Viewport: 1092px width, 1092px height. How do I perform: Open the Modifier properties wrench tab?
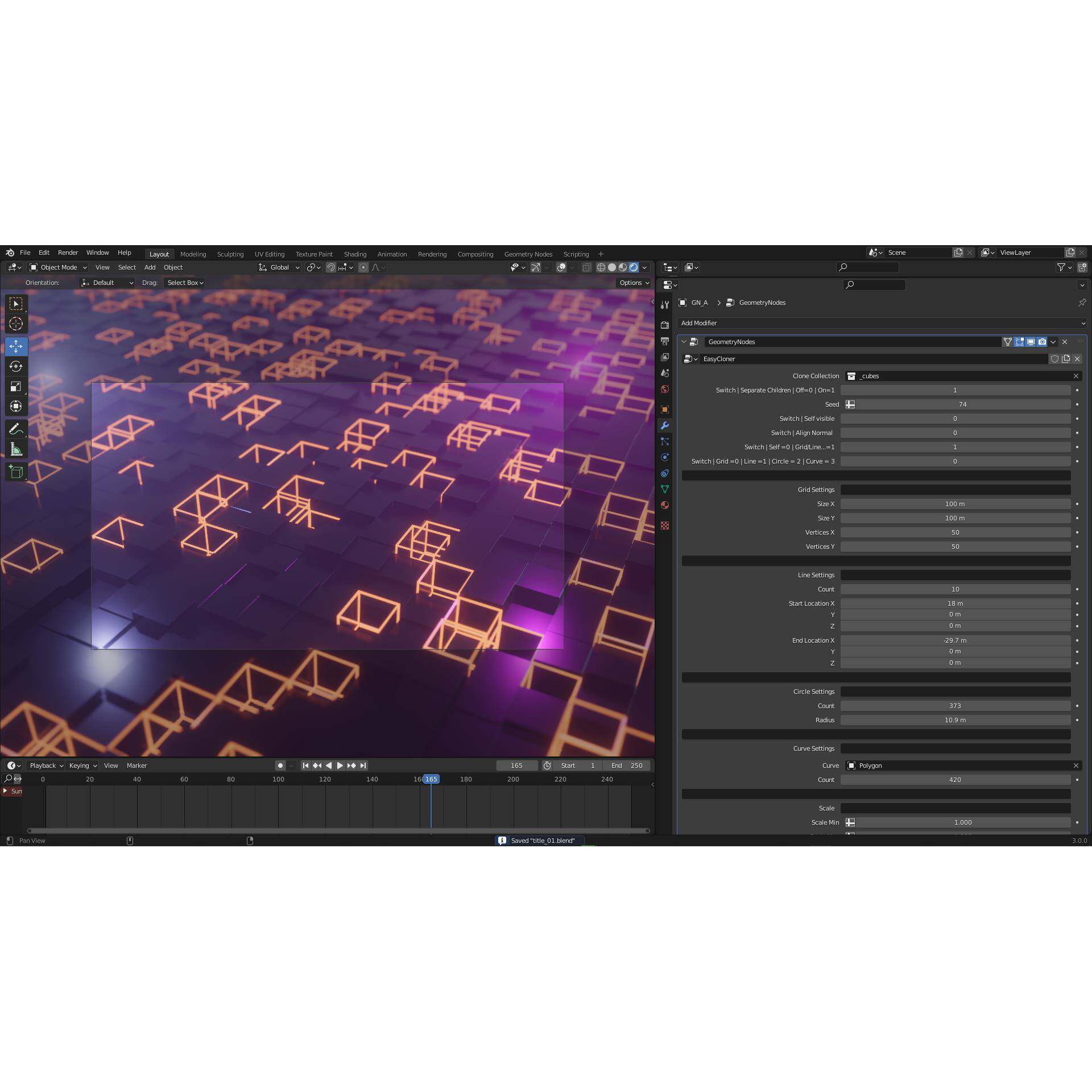(x=664, y=425)
